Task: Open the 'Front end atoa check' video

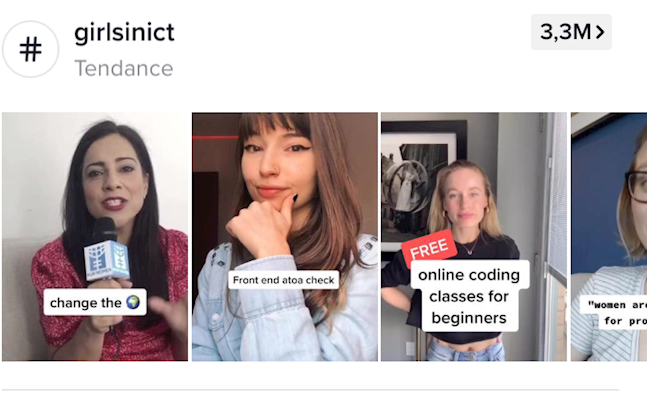Action: click(285, 237)
